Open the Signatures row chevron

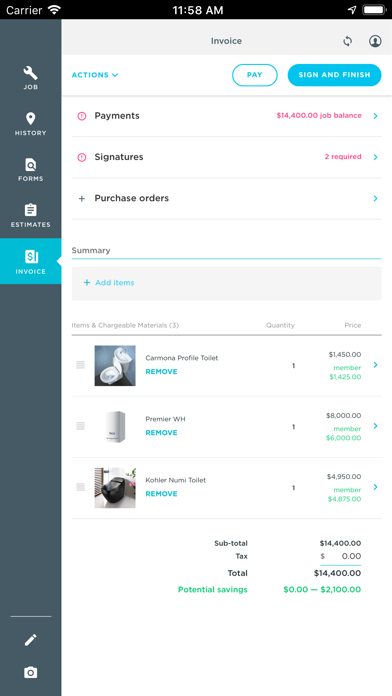click(x=376, y=157)
